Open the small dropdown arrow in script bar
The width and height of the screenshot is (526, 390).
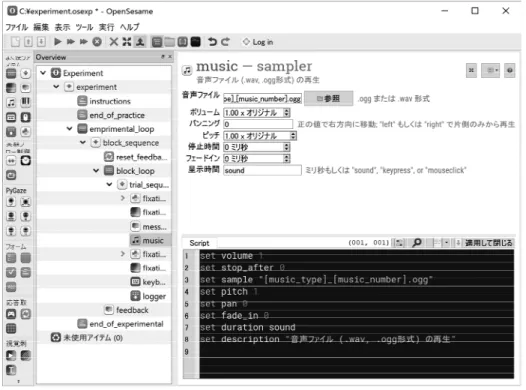(x=446, y=242)
